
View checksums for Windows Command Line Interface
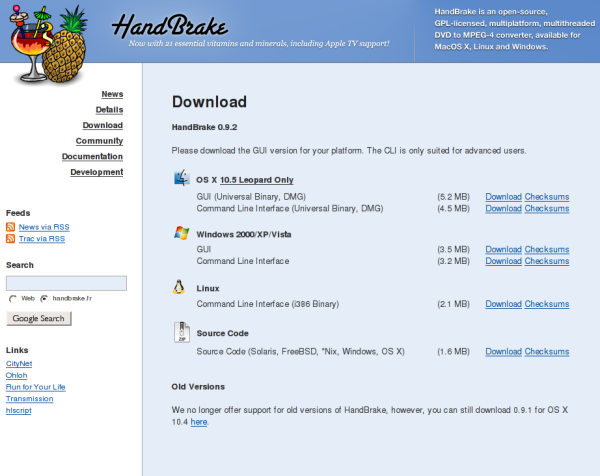(x=546, y=261)
